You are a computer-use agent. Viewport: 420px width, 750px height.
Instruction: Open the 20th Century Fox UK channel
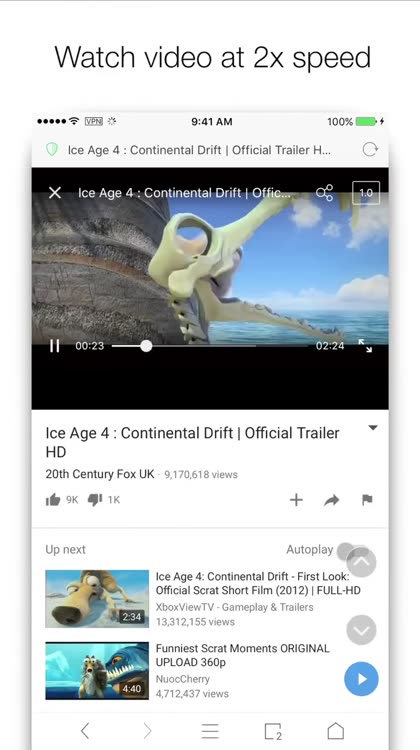point(100,474)
